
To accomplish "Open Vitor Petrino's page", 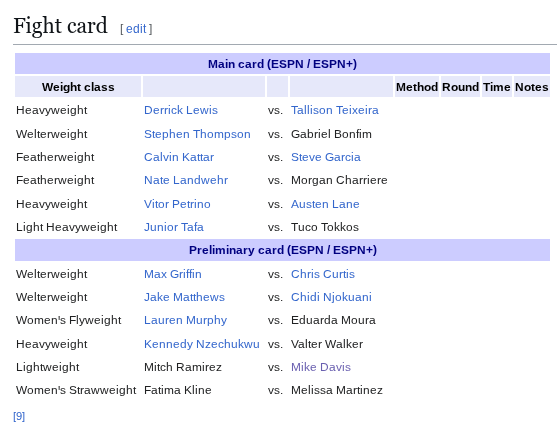I will pos(177,204).
